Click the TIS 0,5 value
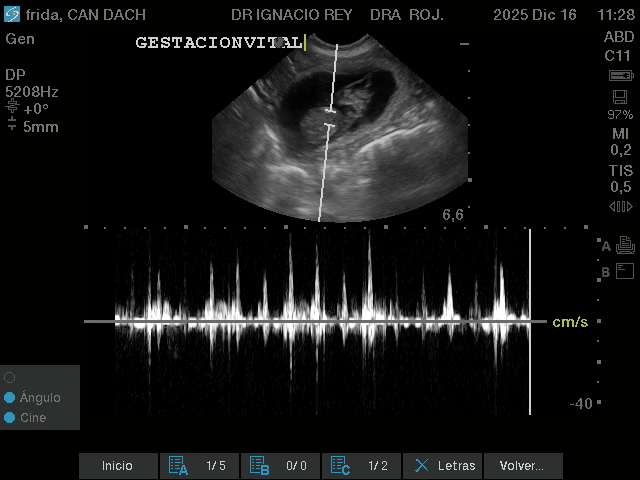 [x=621, y=178]
